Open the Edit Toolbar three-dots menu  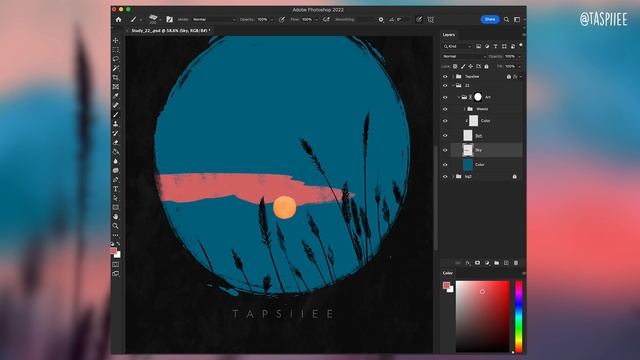click(x=116, y=235)
